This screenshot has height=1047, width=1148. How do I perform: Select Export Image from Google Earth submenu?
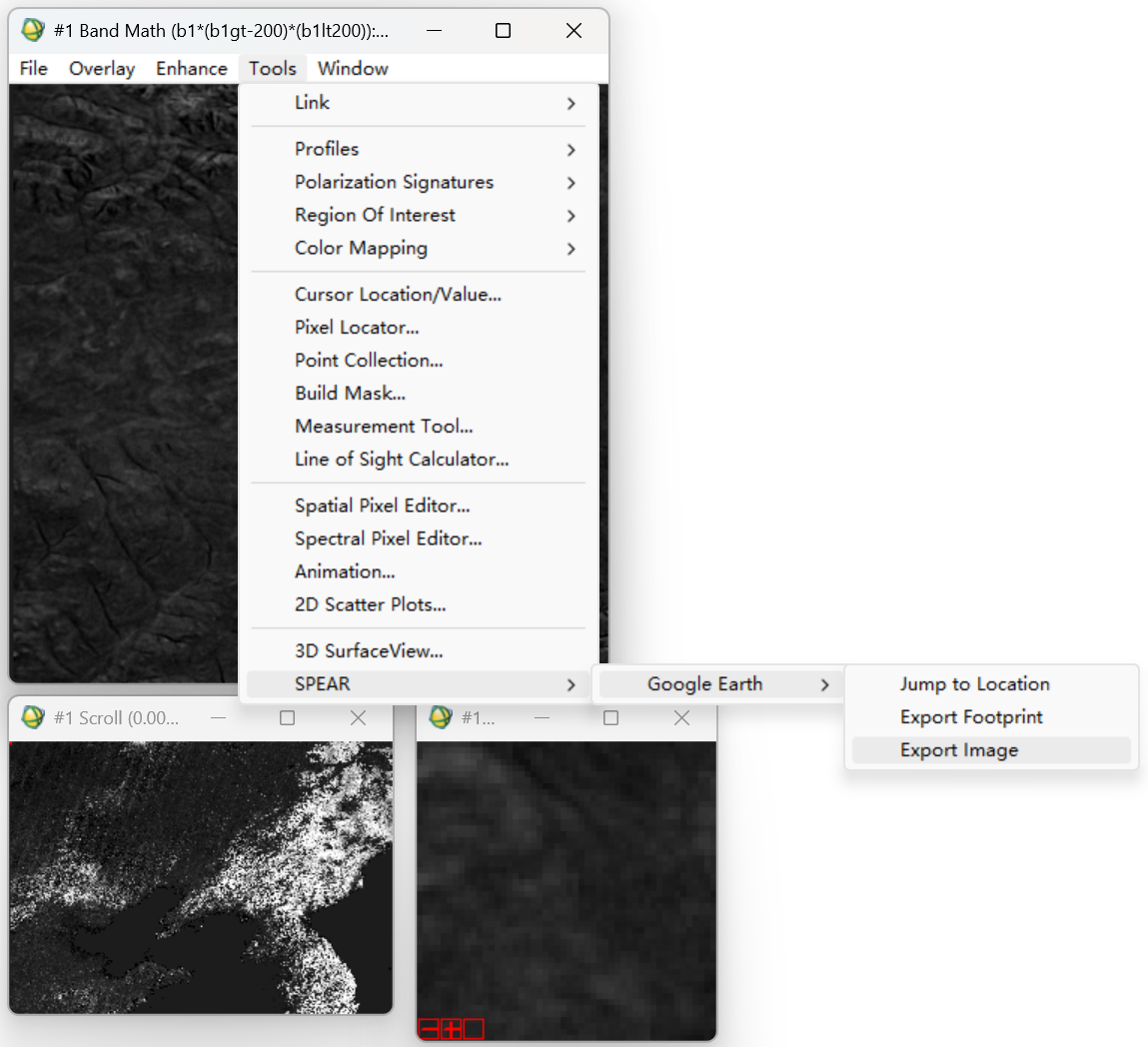958,749
